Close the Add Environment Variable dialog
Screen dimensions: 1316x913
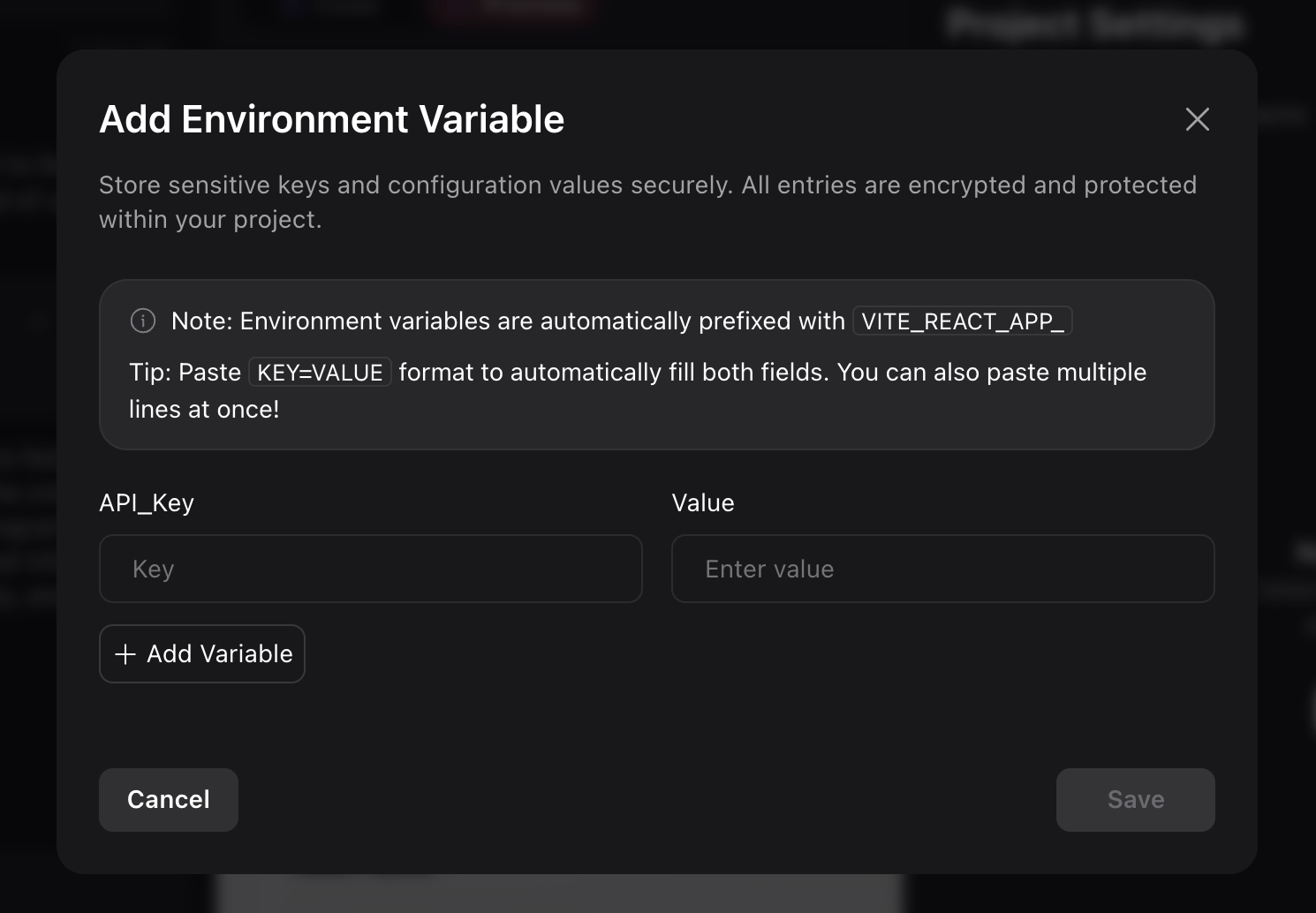[x=1197, y=119]
